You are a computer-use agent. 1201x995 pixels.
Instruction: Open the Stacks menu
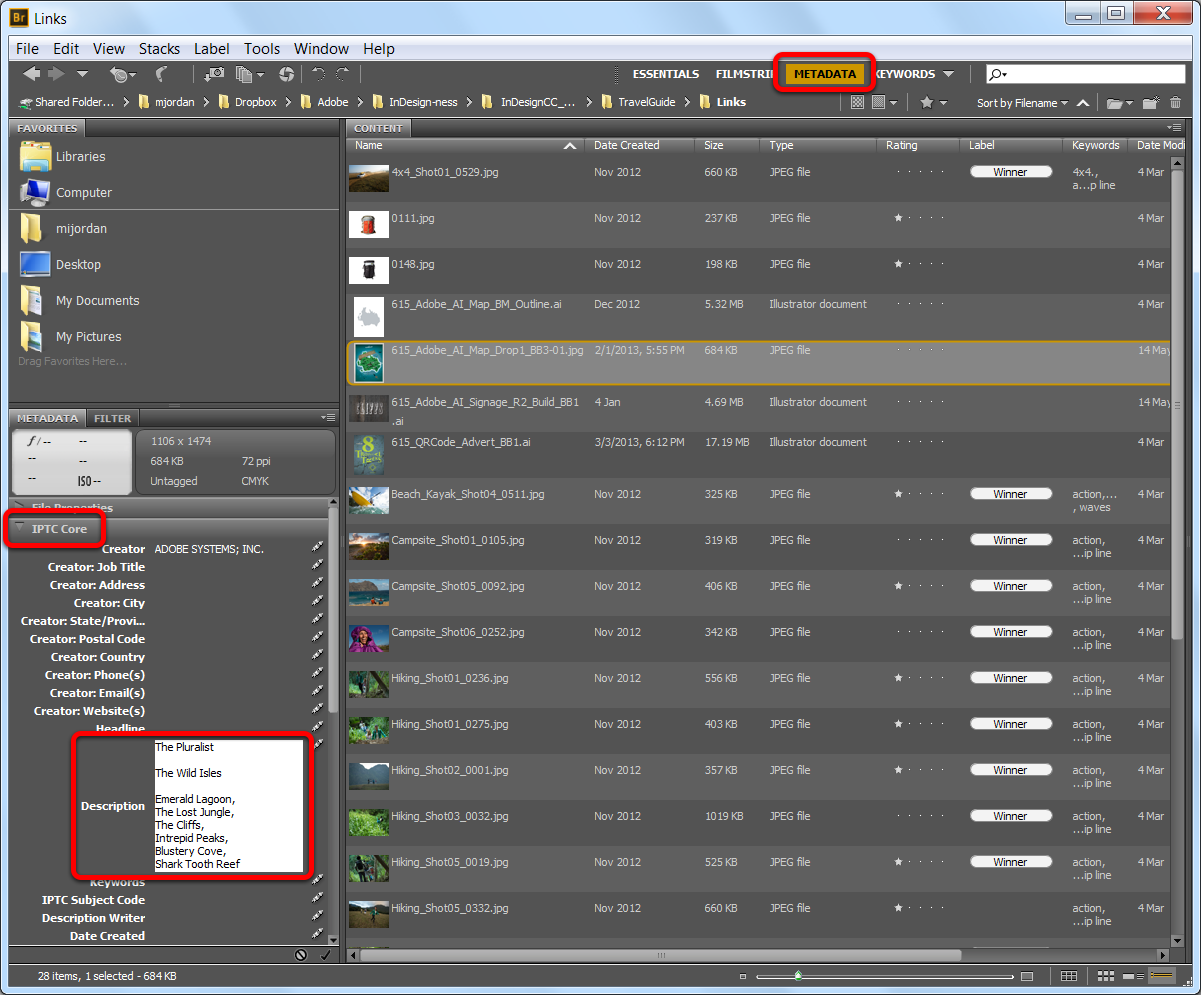click(159, 48)
